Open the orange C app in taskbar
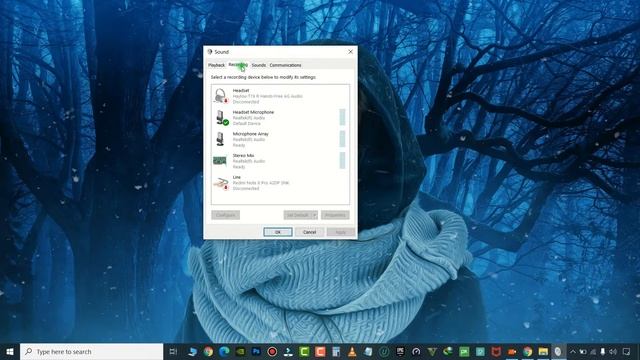Viewport: 640px width, 360px height. point(320,351)
